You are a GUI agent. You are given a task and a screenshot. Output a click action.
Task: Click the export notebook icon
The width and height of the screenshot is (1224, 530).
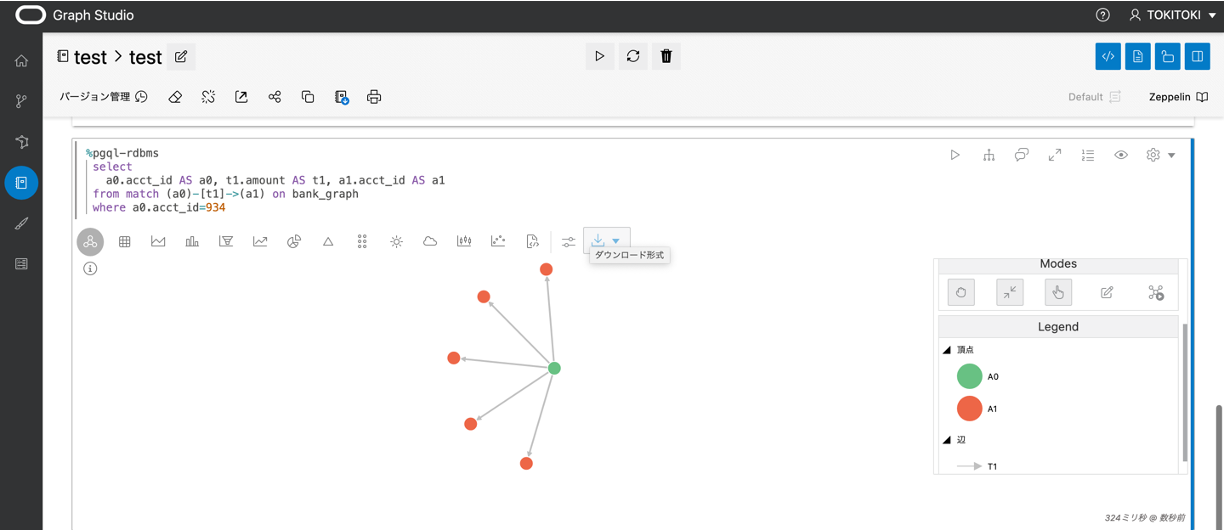241,97
